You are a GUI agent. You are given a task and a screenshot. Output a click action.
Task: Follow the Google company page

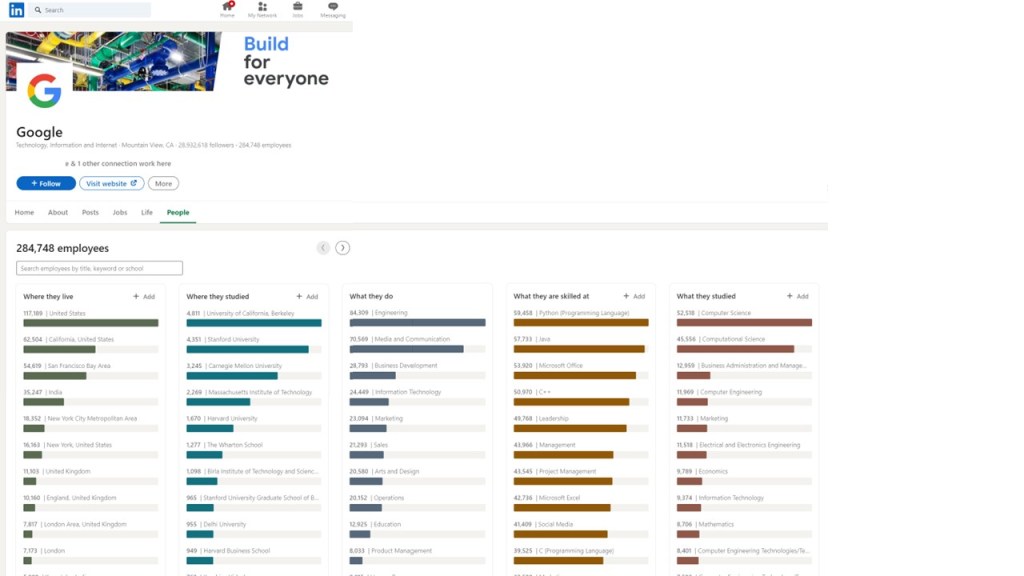(46, 184)
